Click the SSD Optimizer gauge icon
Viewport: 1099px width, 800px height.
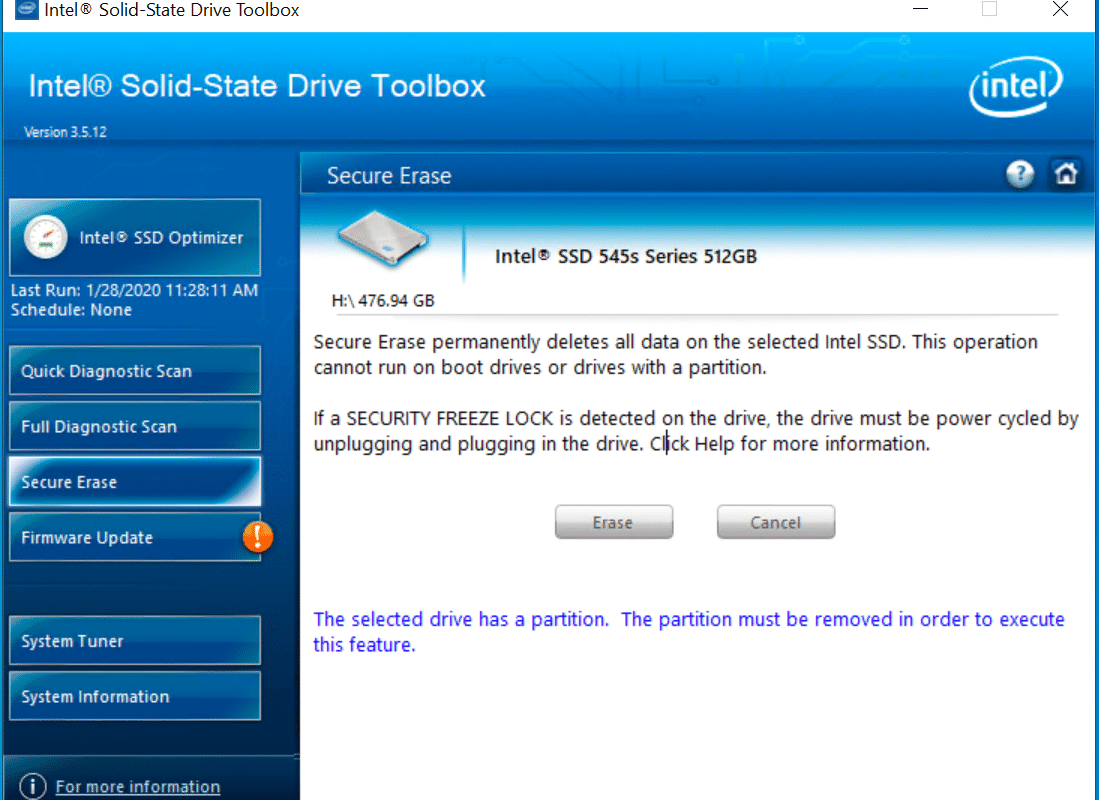tap(46, 237)
